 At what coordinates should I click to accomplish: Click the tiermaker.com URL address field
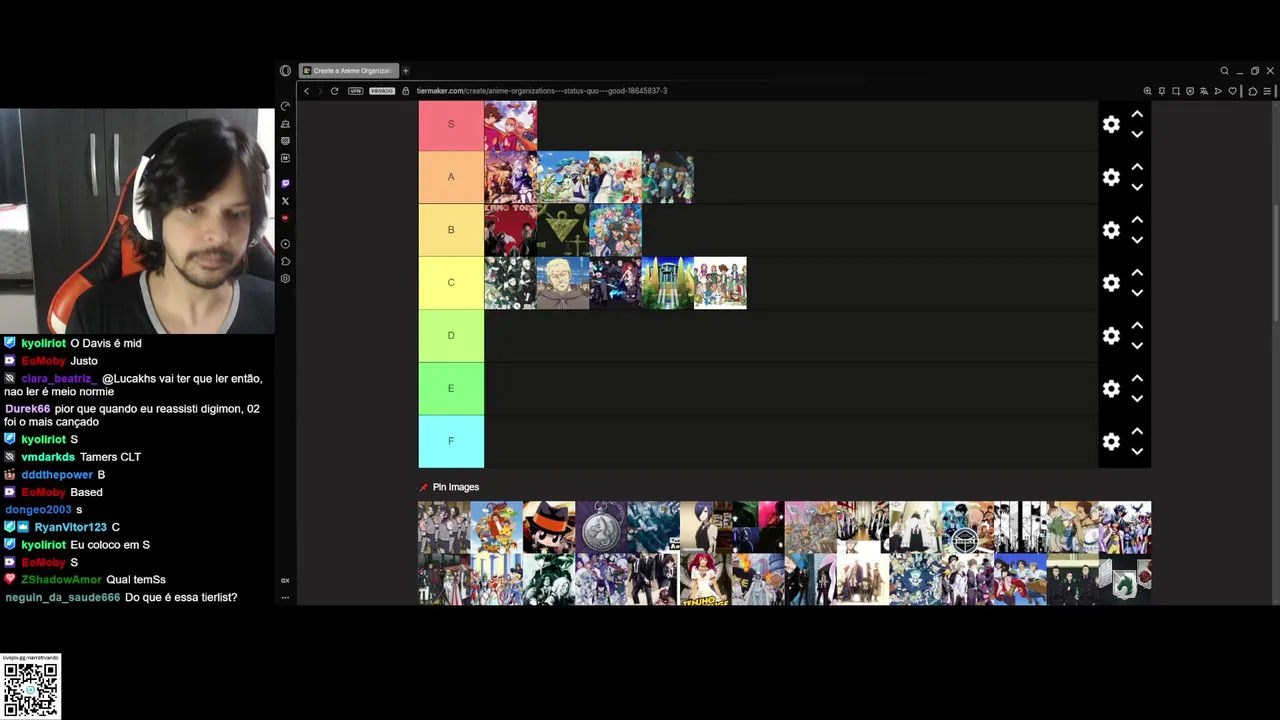pyautogui.click(x=541, y=91)
